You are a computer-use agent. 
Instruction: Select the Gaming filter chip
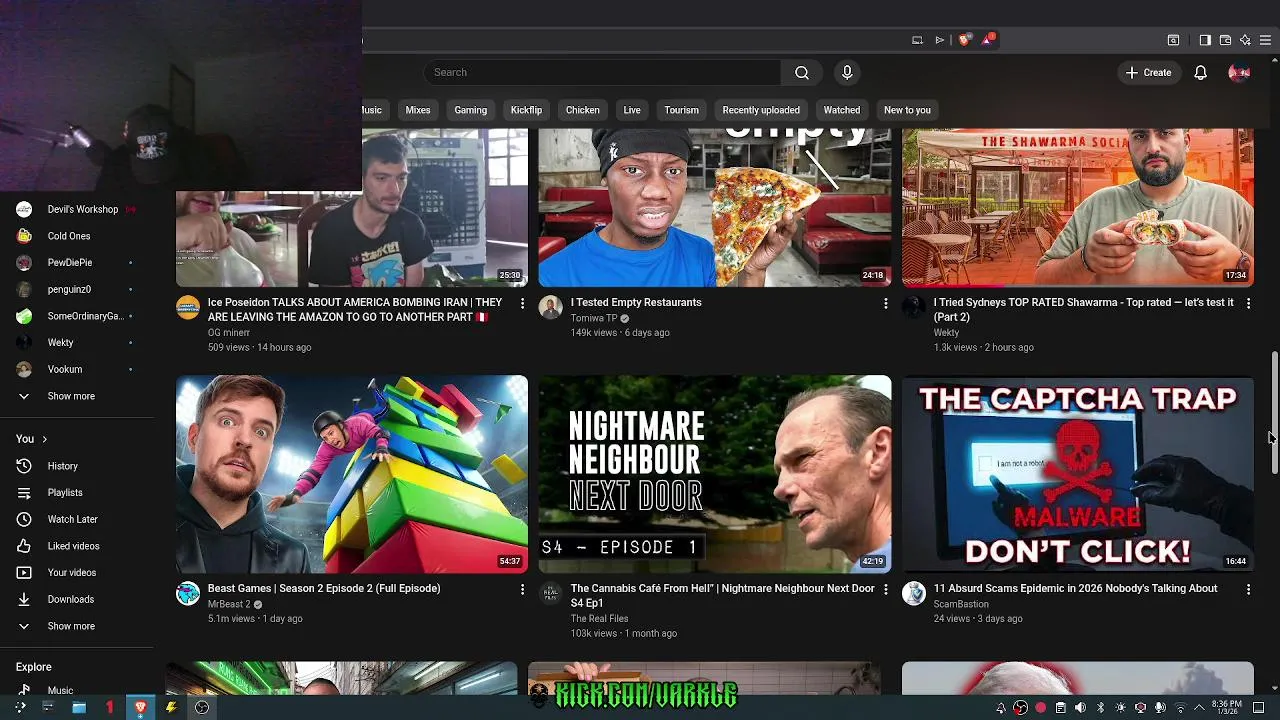point(470,110)
